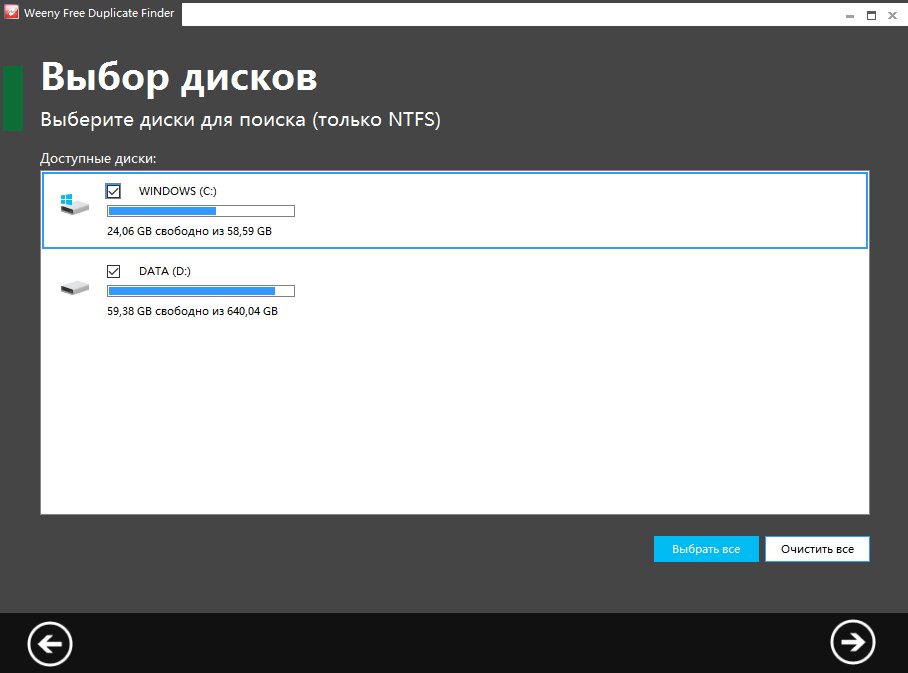Click the Weeny Free Duplicate Finder app icon

(11, 12)
